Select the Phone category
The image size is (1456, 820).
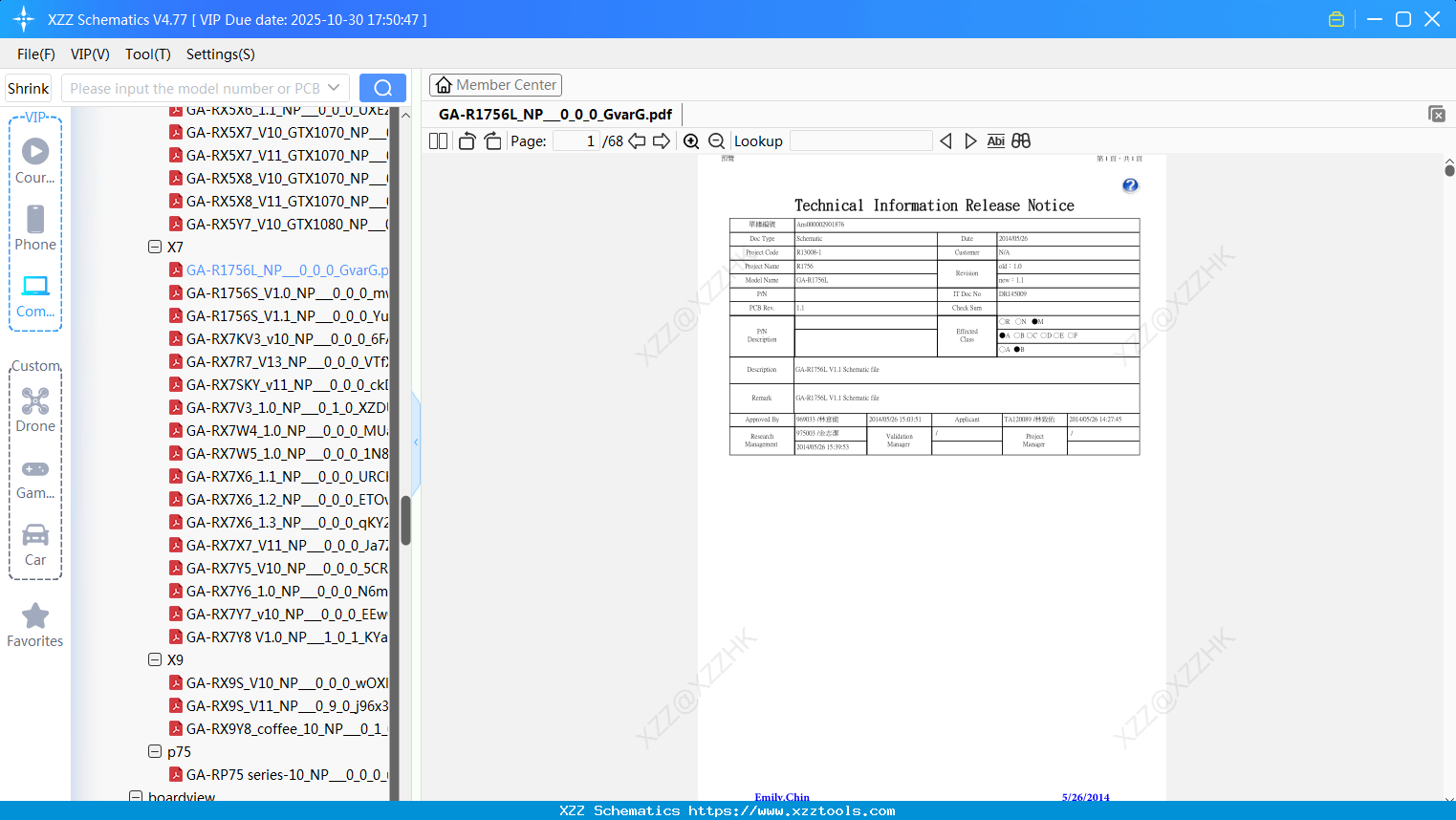point(35,227)
